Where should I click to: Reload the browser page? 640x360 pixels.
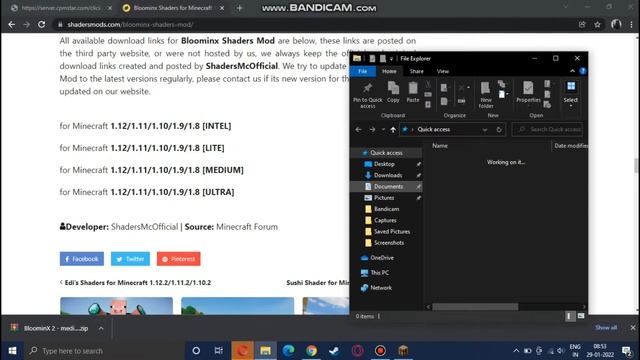(x=42, y=24)
